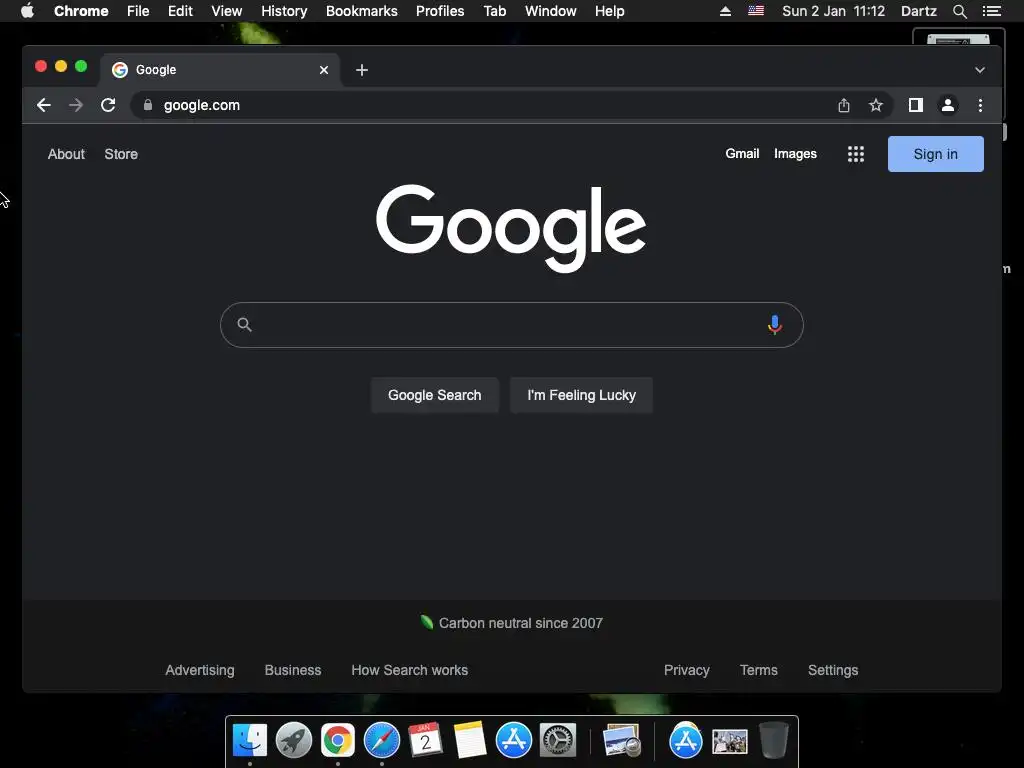1024x768 pixels.
Task: Open Notes from the dock
Action: [470, 741]
